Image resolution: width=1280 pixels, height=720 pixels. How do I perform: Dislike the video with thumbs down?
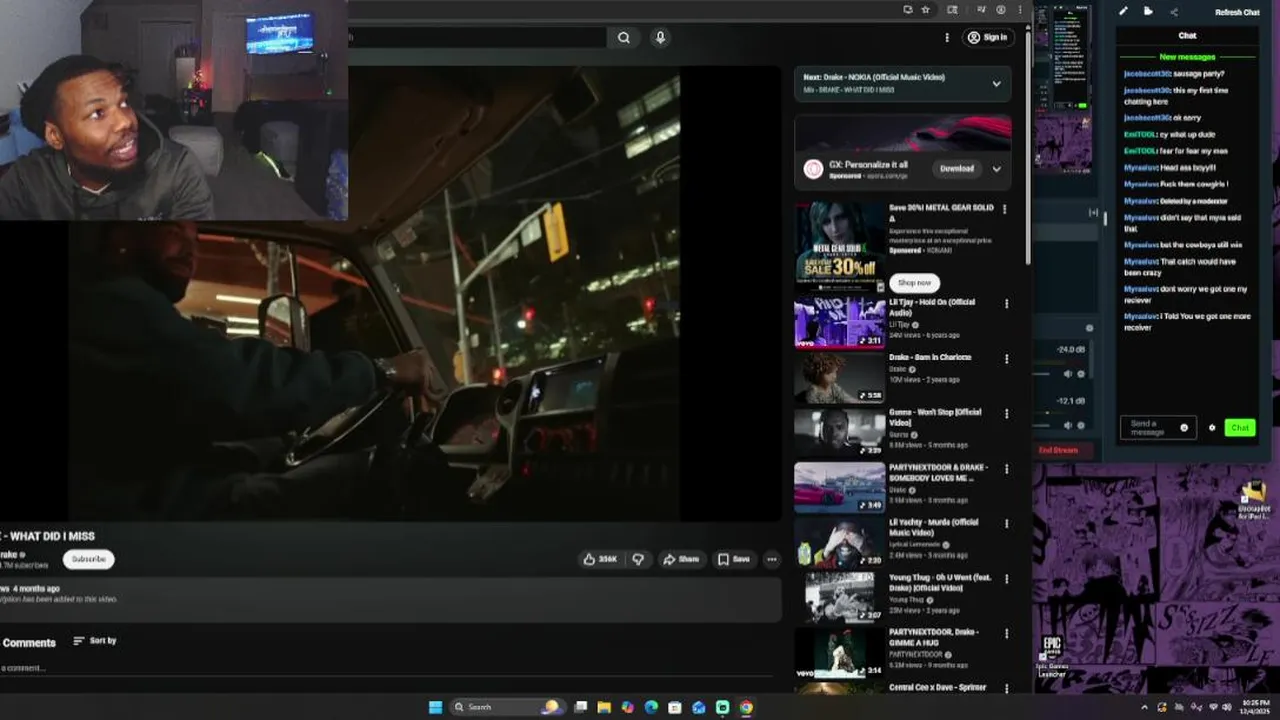638,559
